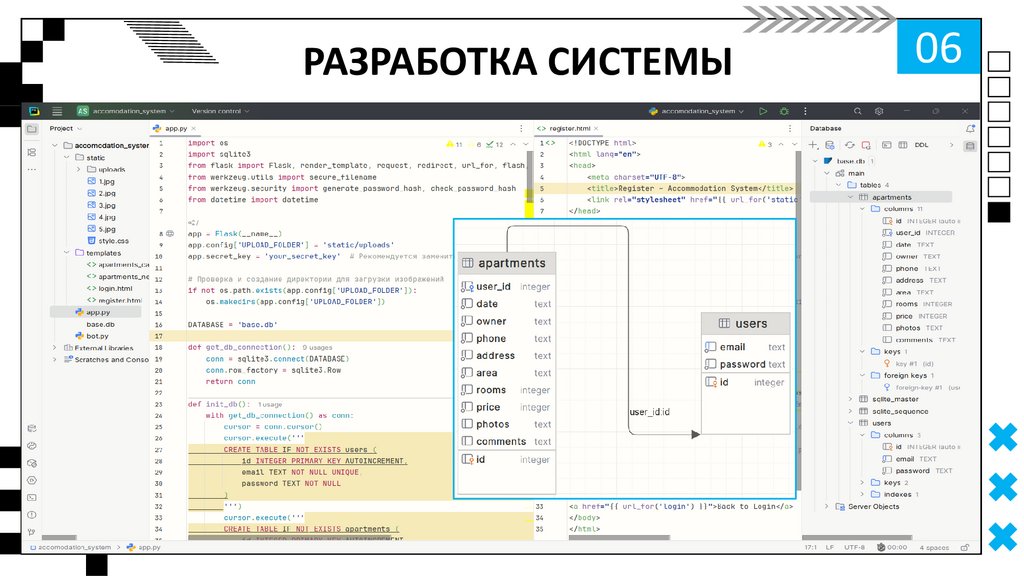Viewport: 1024px width, 576px height.
Task: Run the accomodation_system configuration
Action: coord(763,111)
